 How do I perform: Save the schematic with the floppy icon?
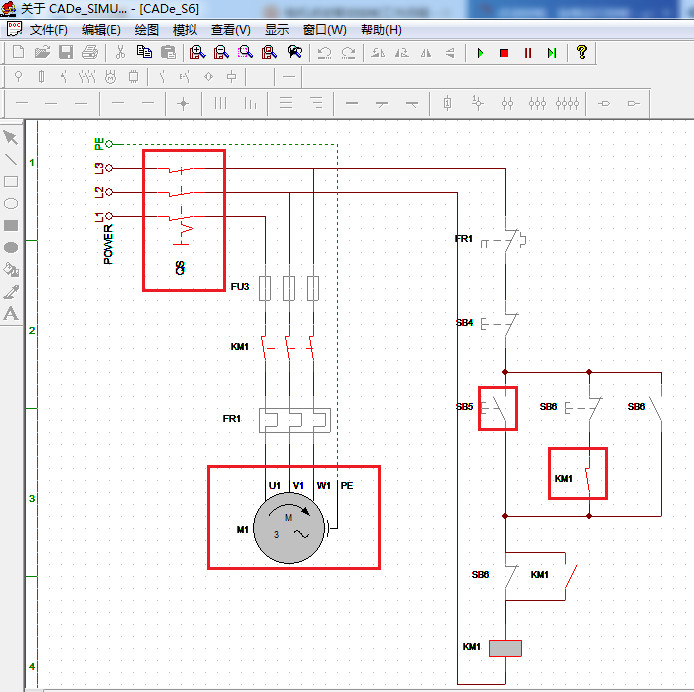click(x=66, y=52)
